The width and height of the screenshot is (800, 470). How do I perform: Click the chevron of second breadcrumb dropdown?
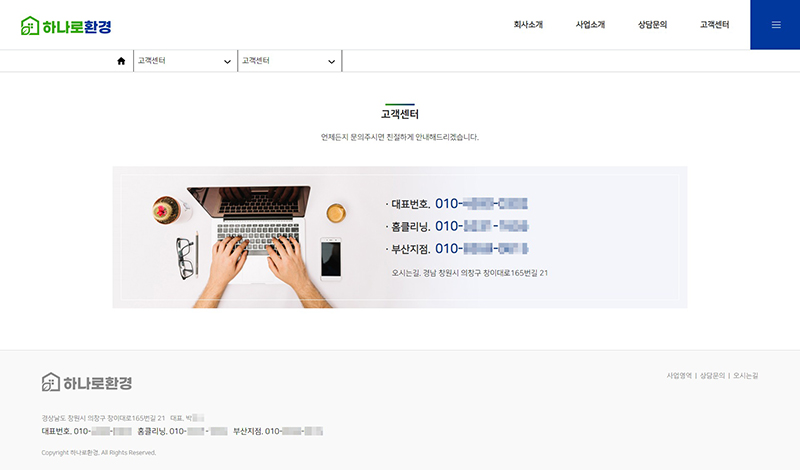click(x=331, y=62)
